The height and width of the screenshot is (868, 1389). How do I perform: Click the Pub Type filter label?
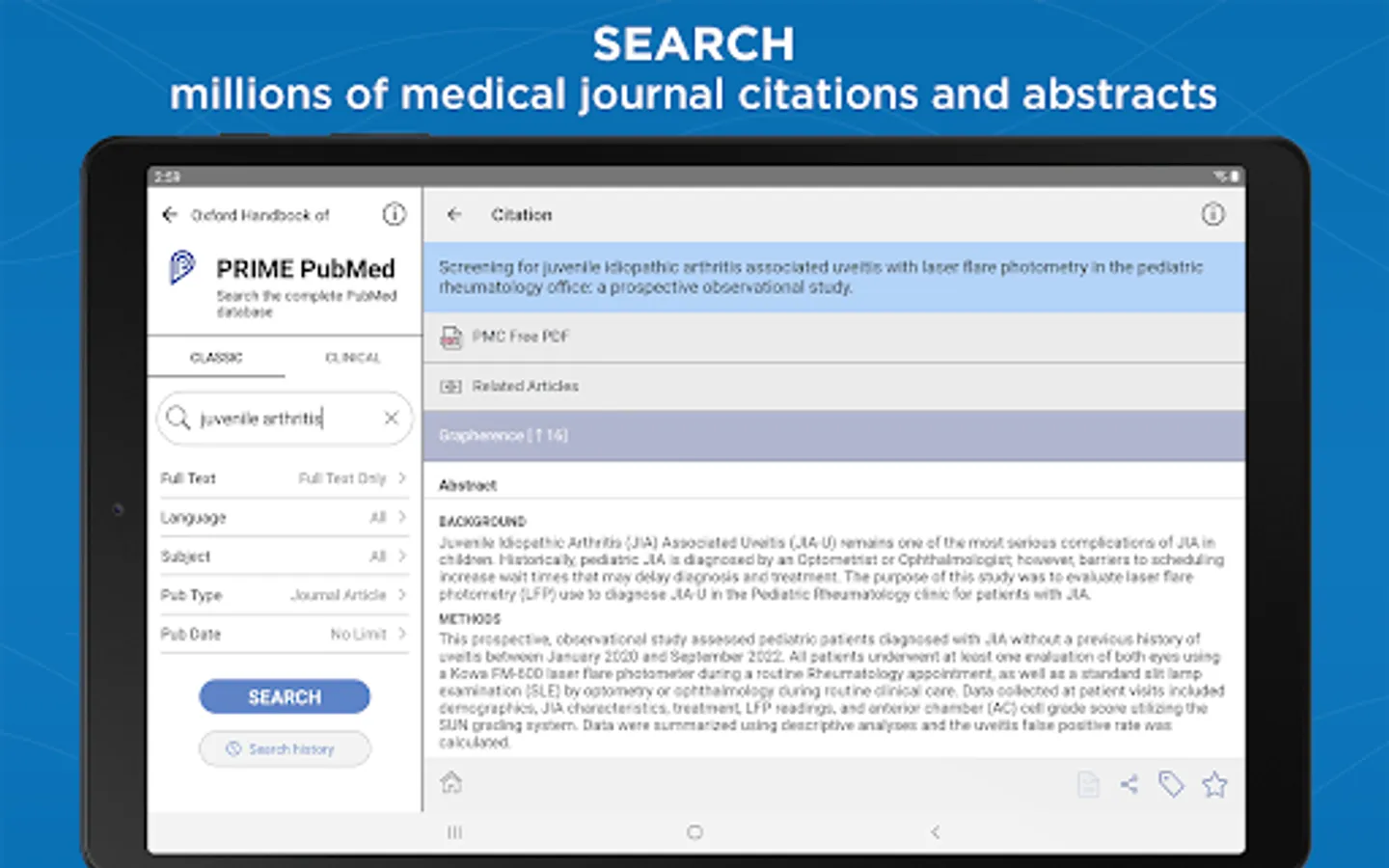[x=191, y=595]
